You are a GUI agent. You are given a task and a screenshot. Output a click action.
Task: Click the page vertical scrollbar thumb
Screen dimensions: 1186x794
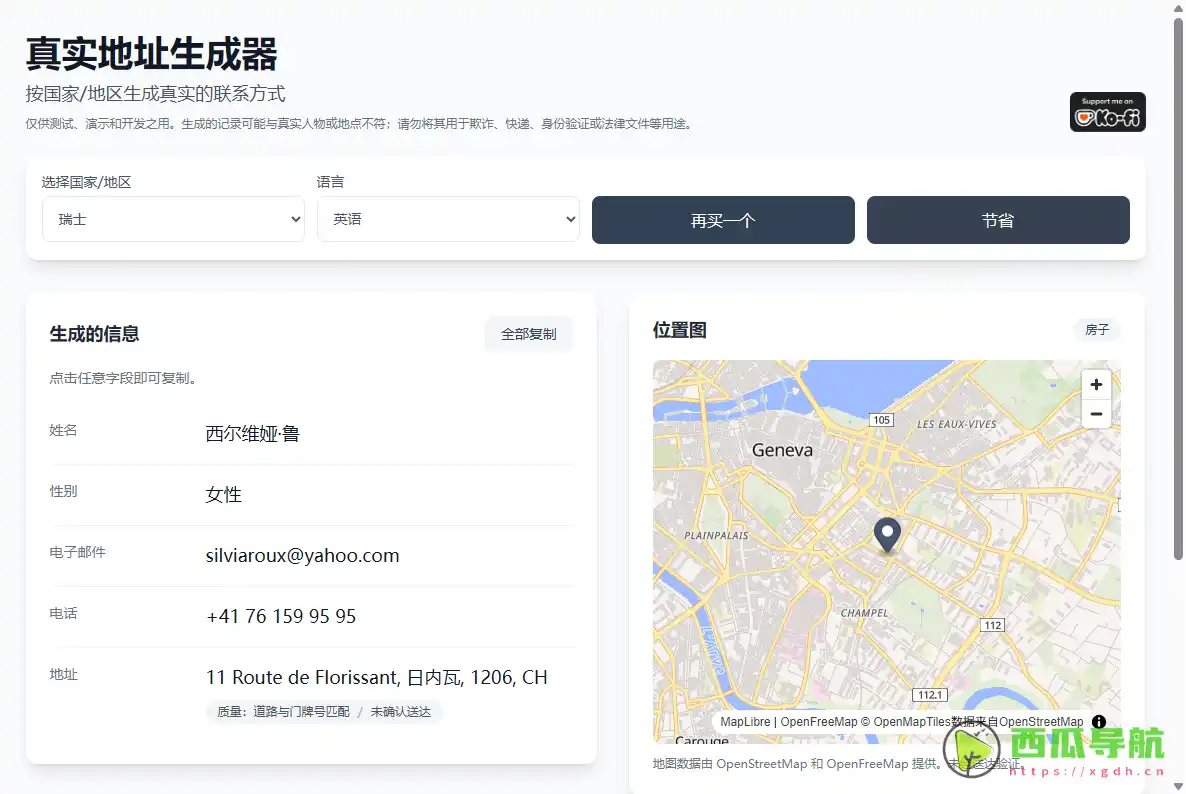1178,289
